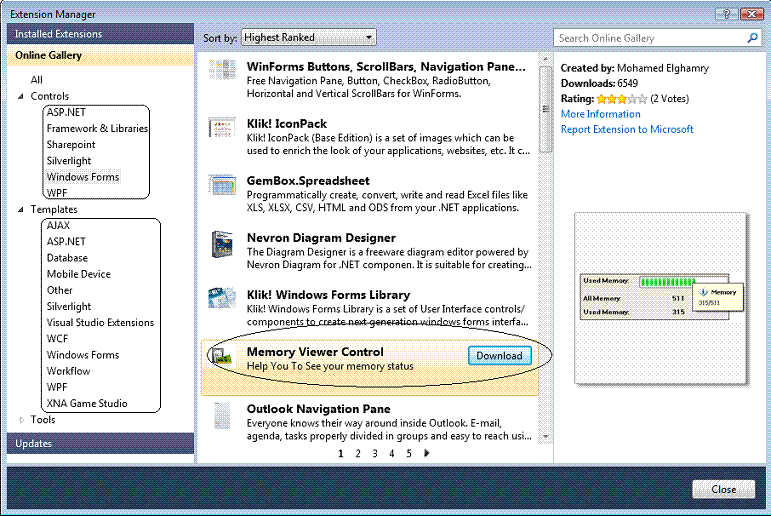Close the Extension Manager dialog
The image size is (771, 516).
723,489
